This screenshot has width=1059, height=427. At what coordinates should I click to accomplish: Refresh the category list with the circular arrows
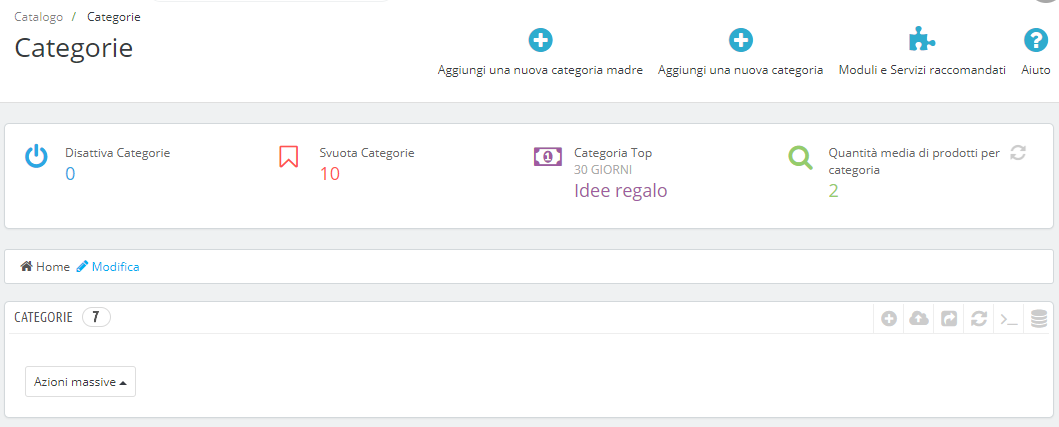click(979, 319)
